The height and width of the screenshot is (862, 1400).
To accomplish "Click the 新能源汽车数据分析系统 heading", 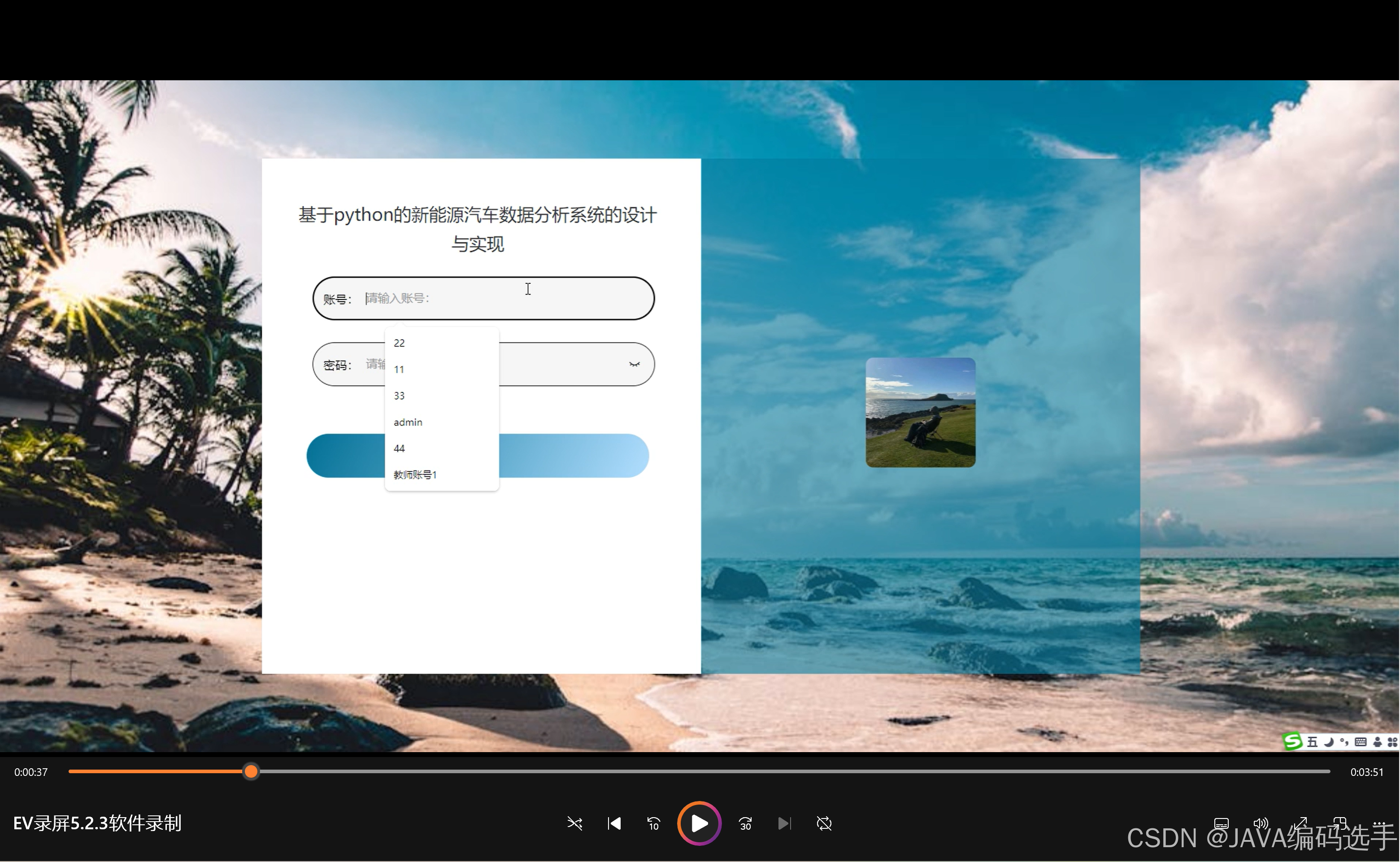I will pos(478,229).
